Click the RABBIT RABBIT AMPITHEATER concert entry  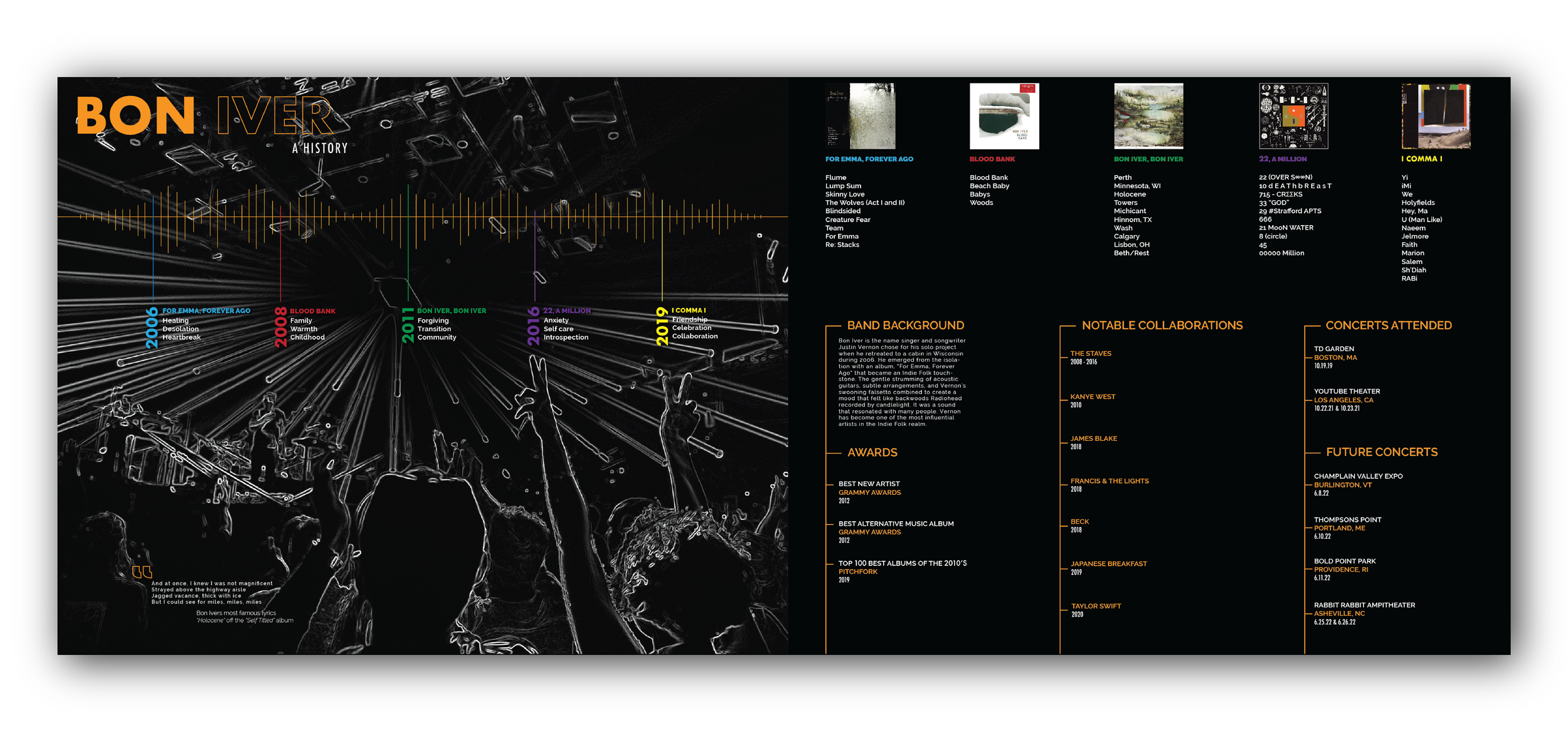point(1364,613)
